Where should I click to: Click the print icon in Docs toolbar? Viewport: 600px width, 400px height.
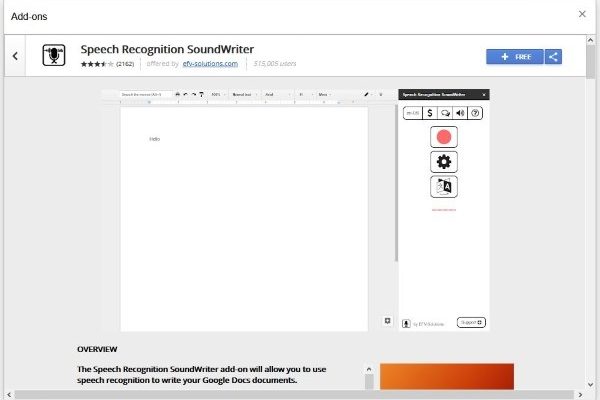pyautogui.click(x=178, y=94)
